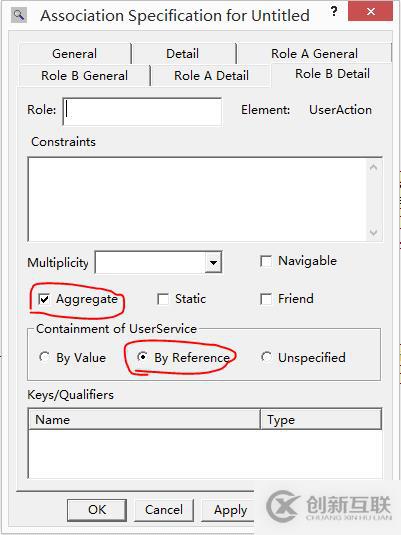The width and height of the screenshot is (401, 535).
Task: Close the Association Specification dialog
Action: tap(370, 11)
